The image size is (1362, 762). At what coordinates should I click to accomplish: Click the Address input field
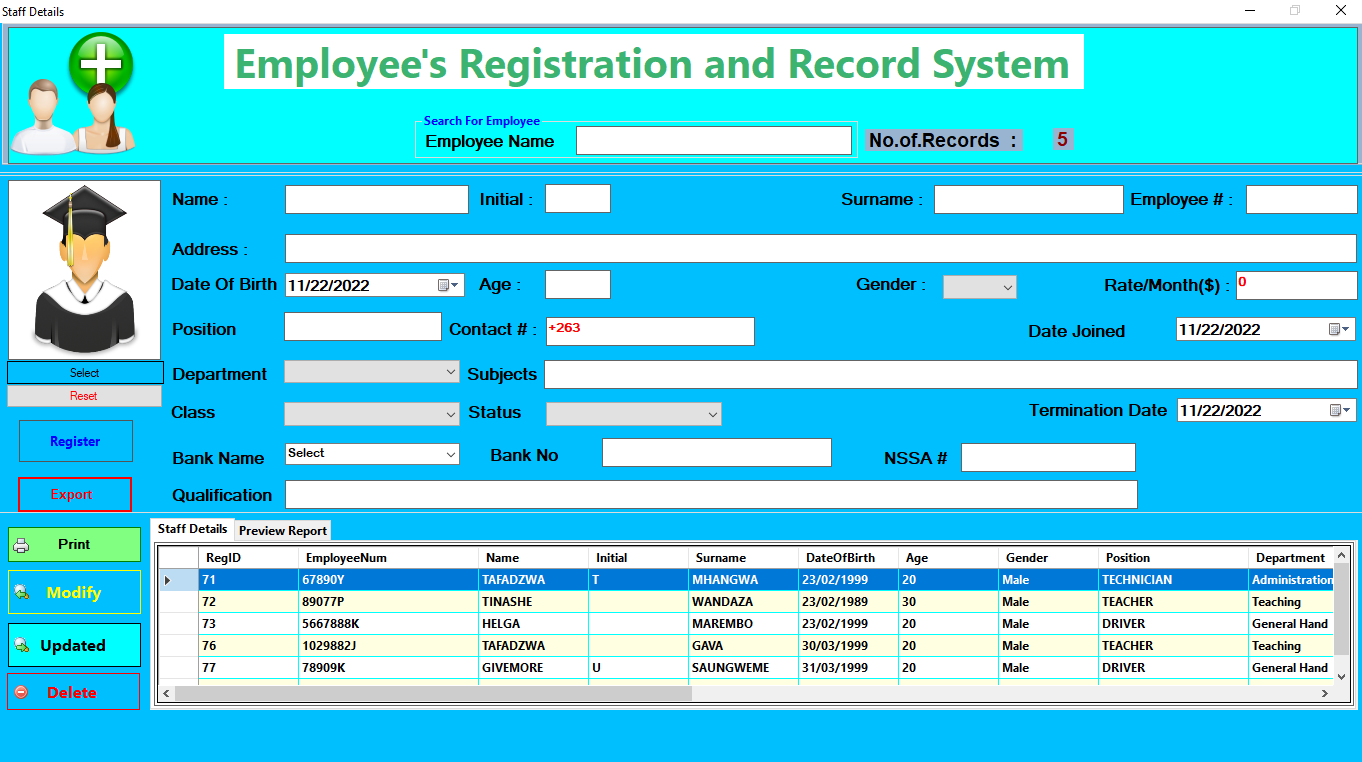click(821, 248)
